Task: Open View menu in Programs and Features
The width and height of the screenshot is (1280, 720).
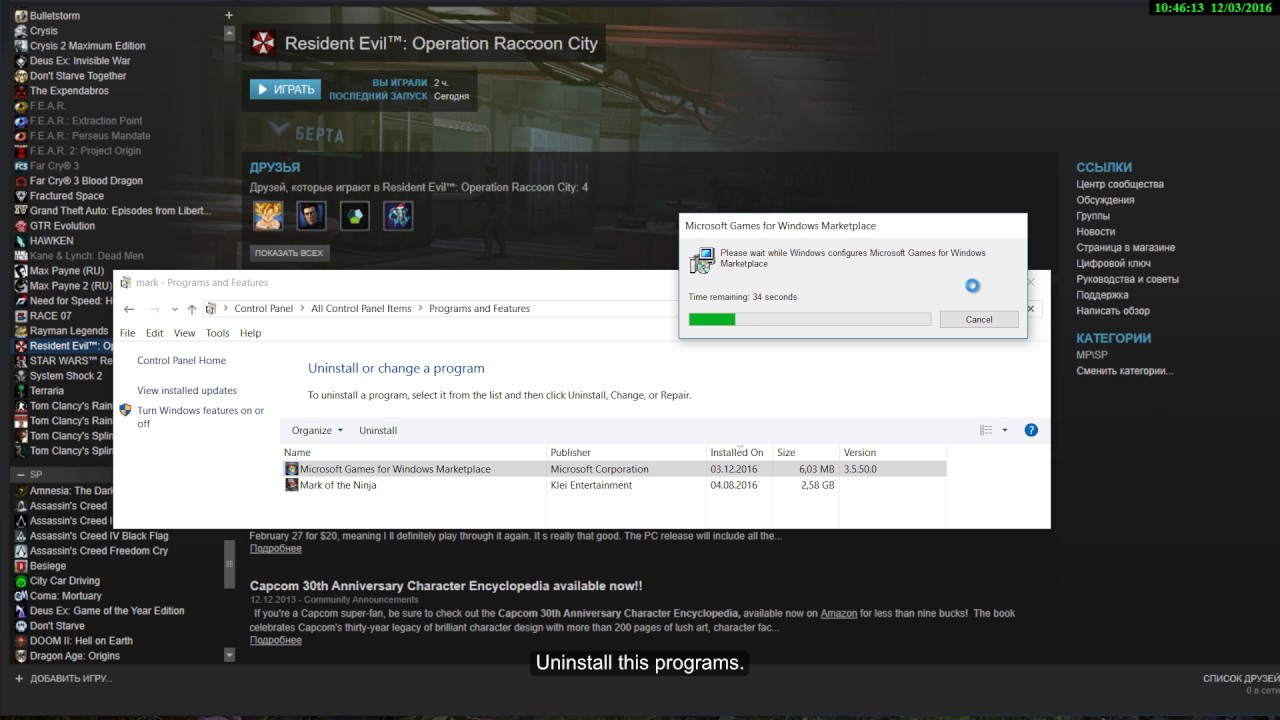Action: 185,333
